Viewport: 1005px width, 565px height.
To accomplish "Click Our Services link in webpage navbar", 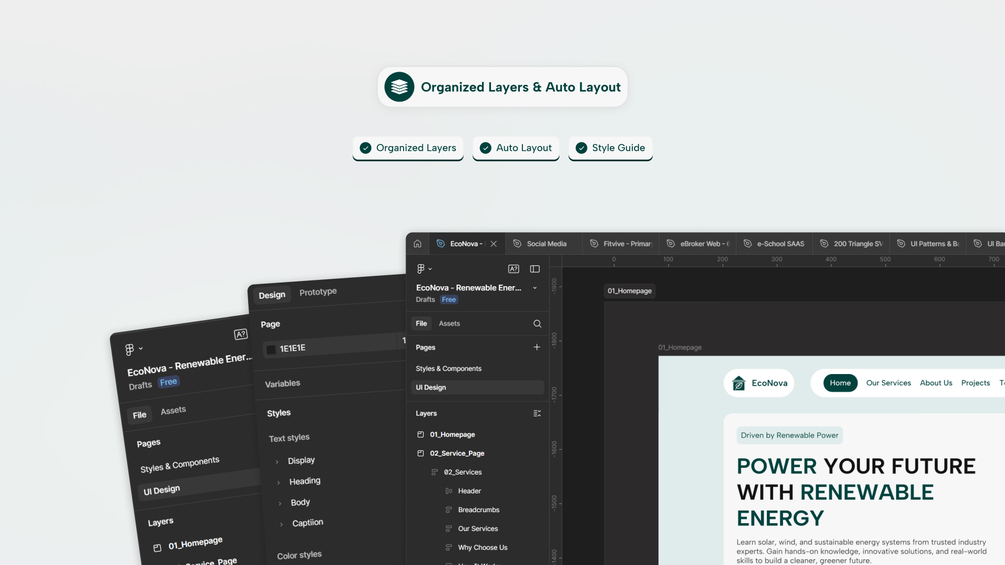I will [x=888, y=383].
